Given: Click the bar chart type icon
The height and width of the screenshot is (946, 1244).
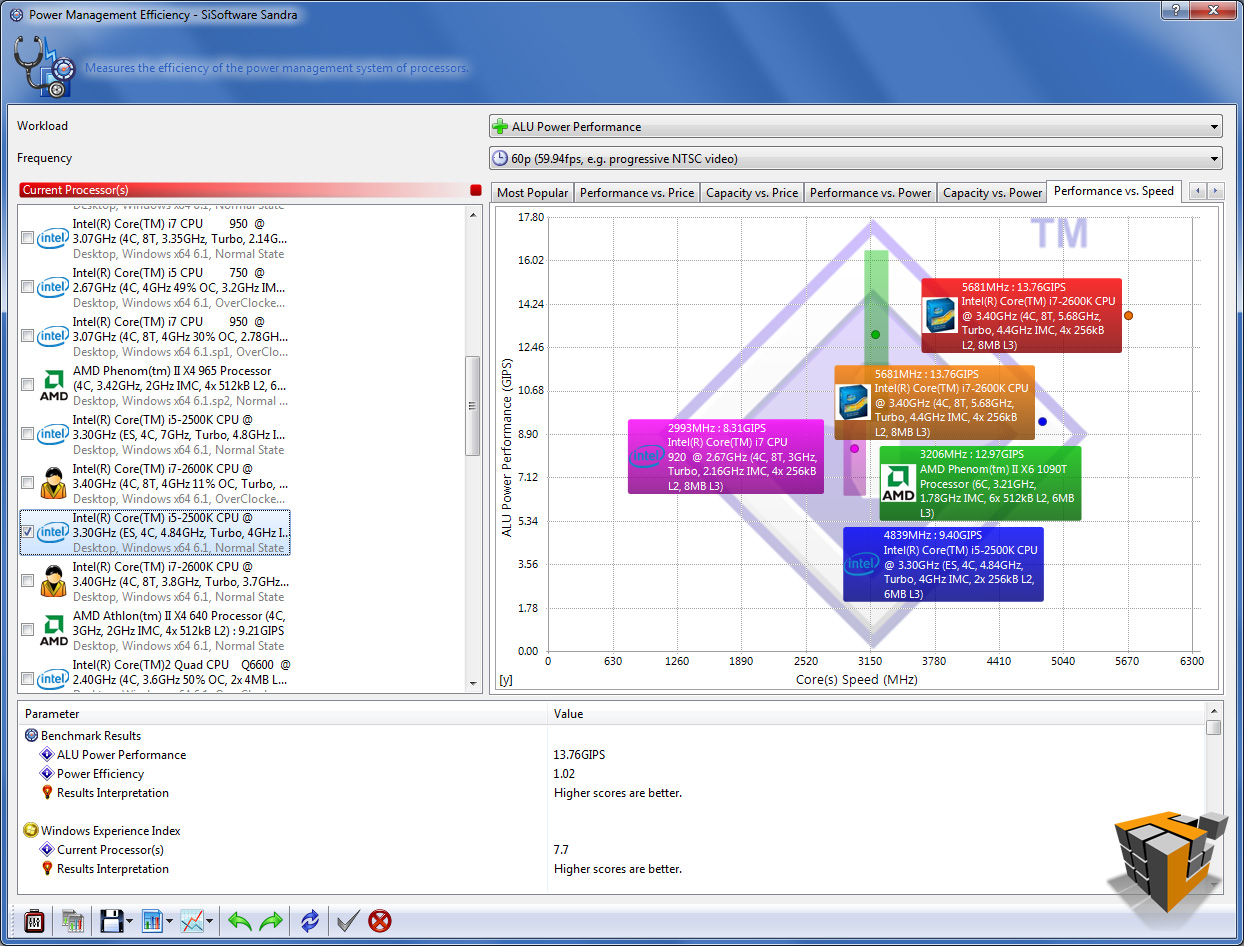Looking at the screenshot, I should point(152,921).
